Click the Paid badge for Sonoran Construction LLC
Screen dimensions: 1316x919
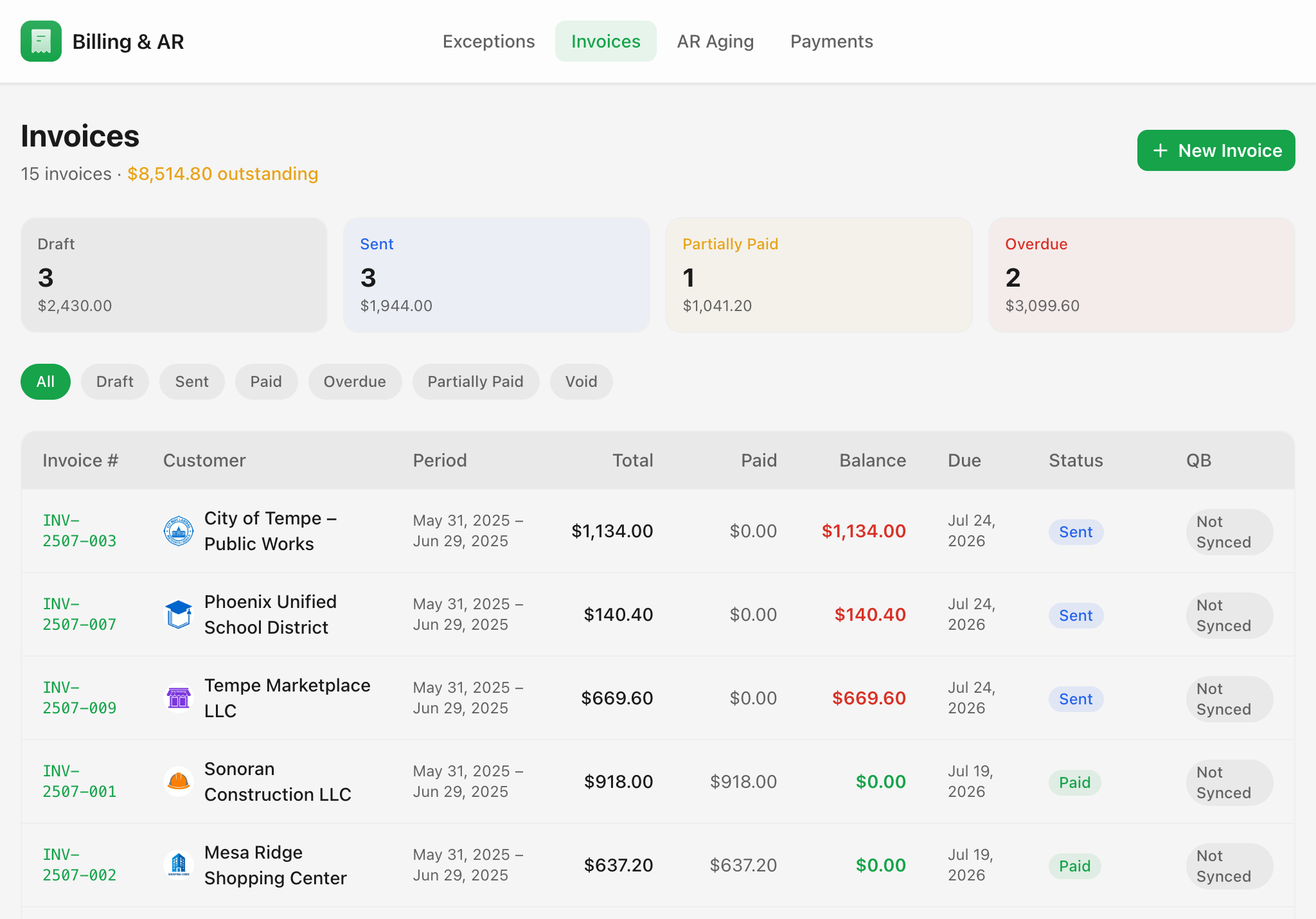(1074, 783)
